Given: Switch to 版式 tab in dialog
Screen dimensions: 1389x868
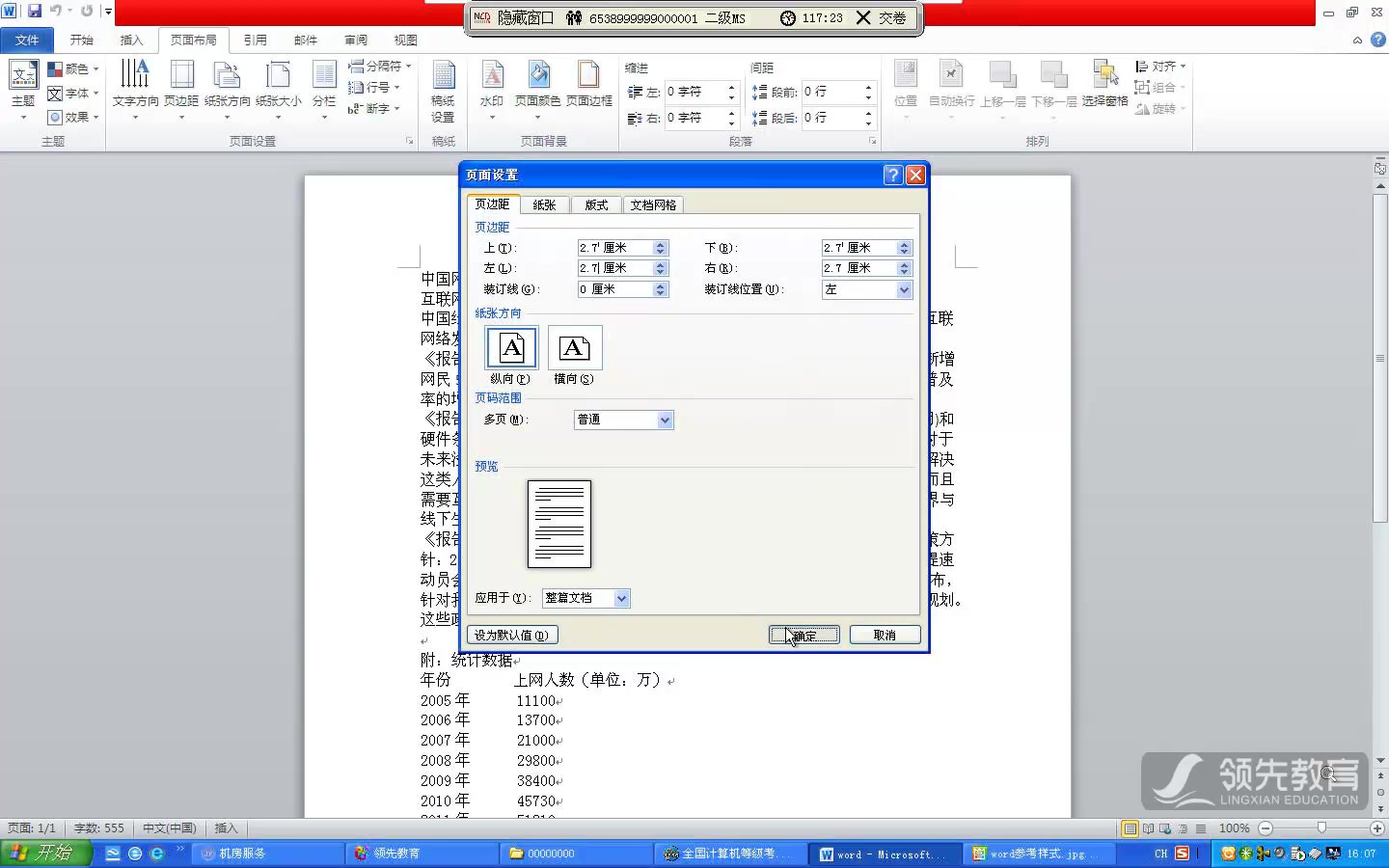Looking at the screenshot, I should [596, 204].
